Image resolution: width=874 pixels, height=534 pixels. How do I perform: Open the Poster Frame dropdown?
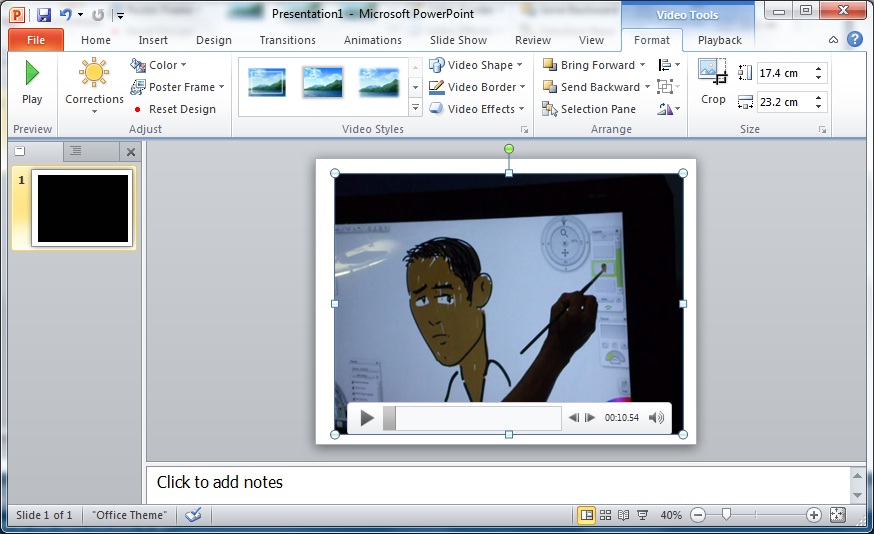177,87
